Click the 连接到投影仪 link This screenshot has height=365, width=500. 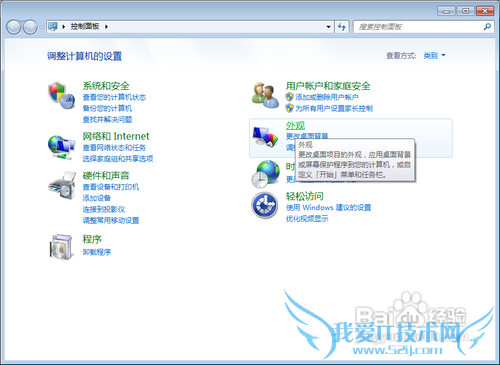click(104, 209)
